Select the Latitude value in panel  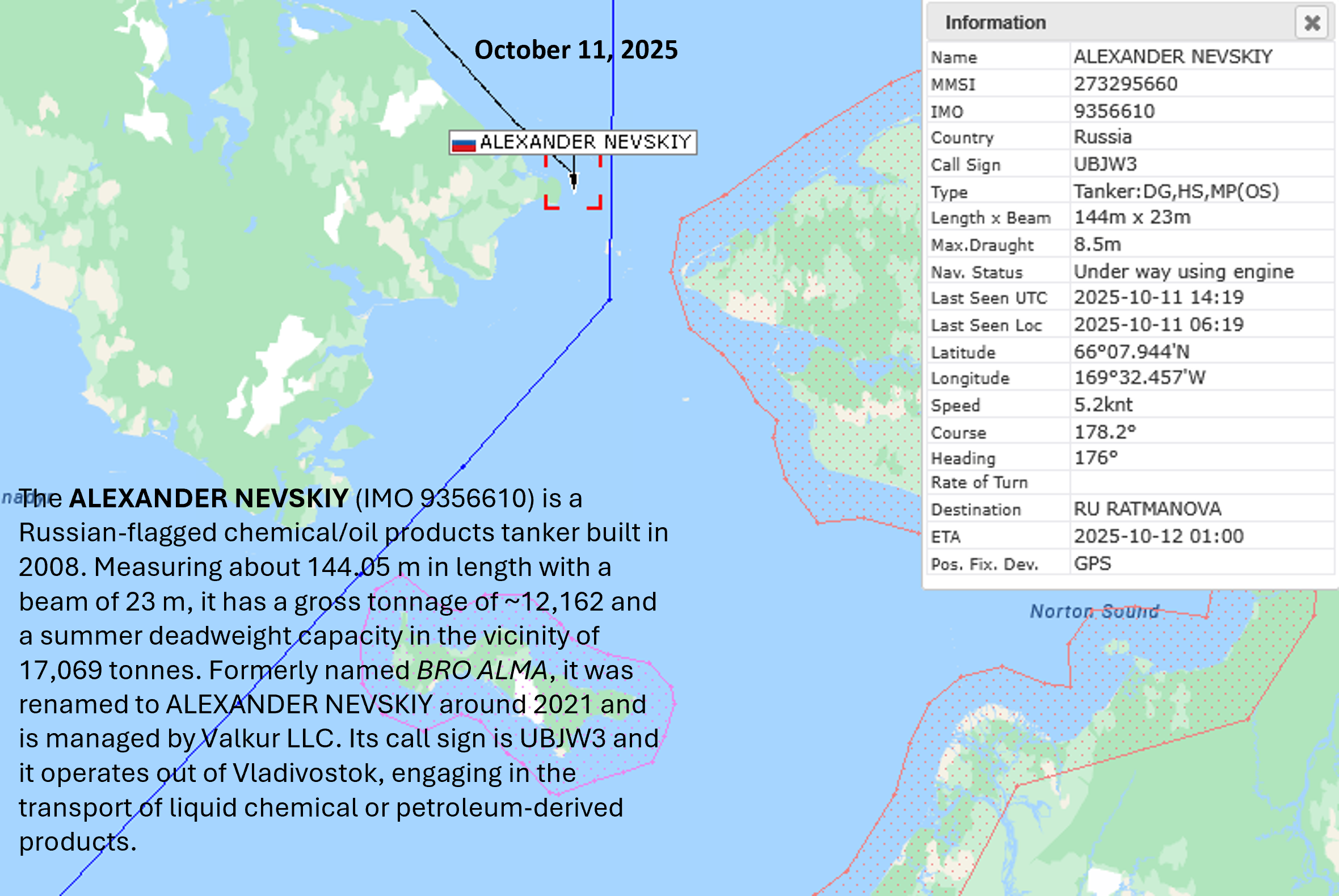click(x=1131, y=351)
